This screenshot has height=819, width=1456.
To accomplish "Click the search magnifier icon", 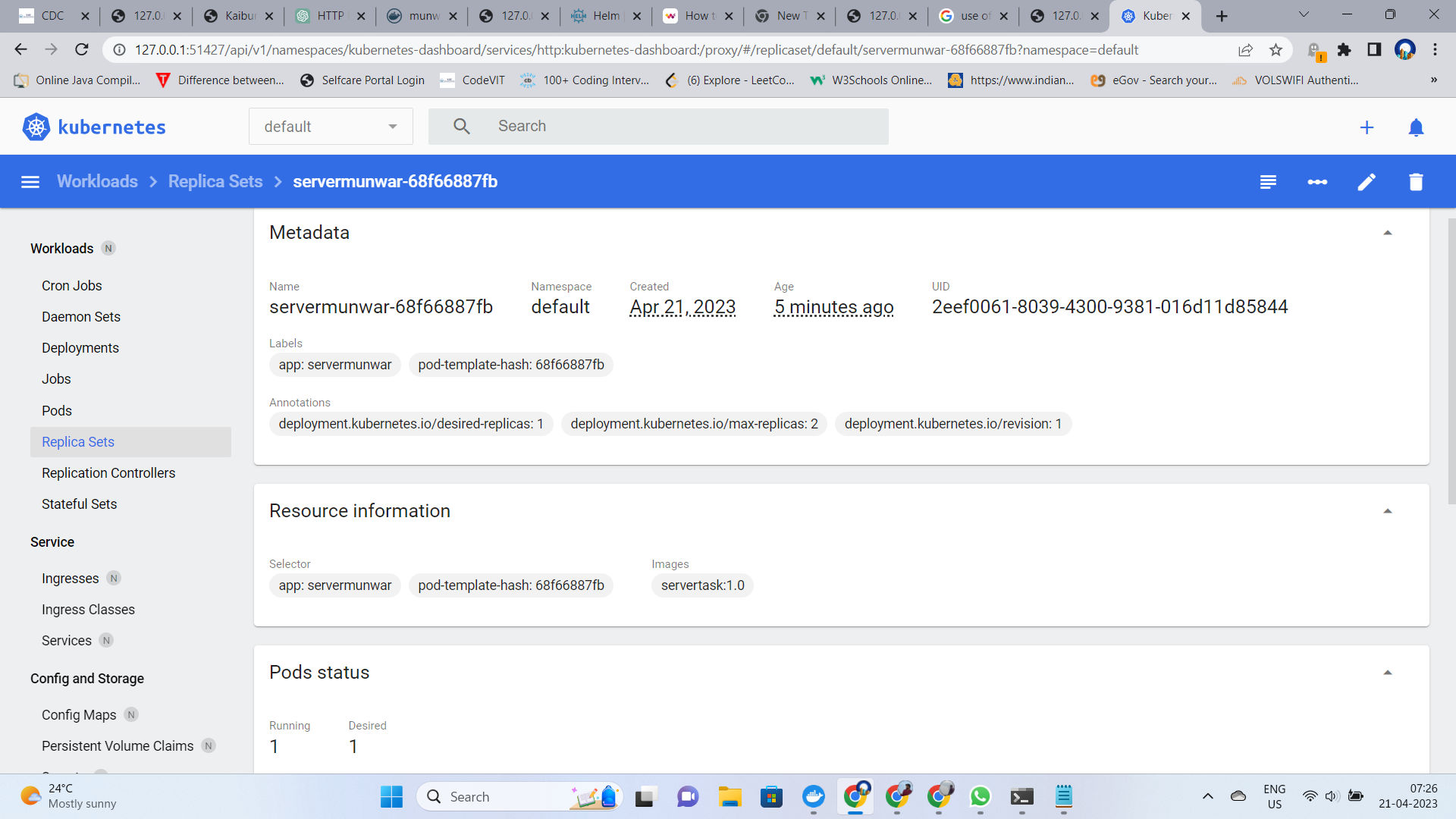I will tap(461, 126).
